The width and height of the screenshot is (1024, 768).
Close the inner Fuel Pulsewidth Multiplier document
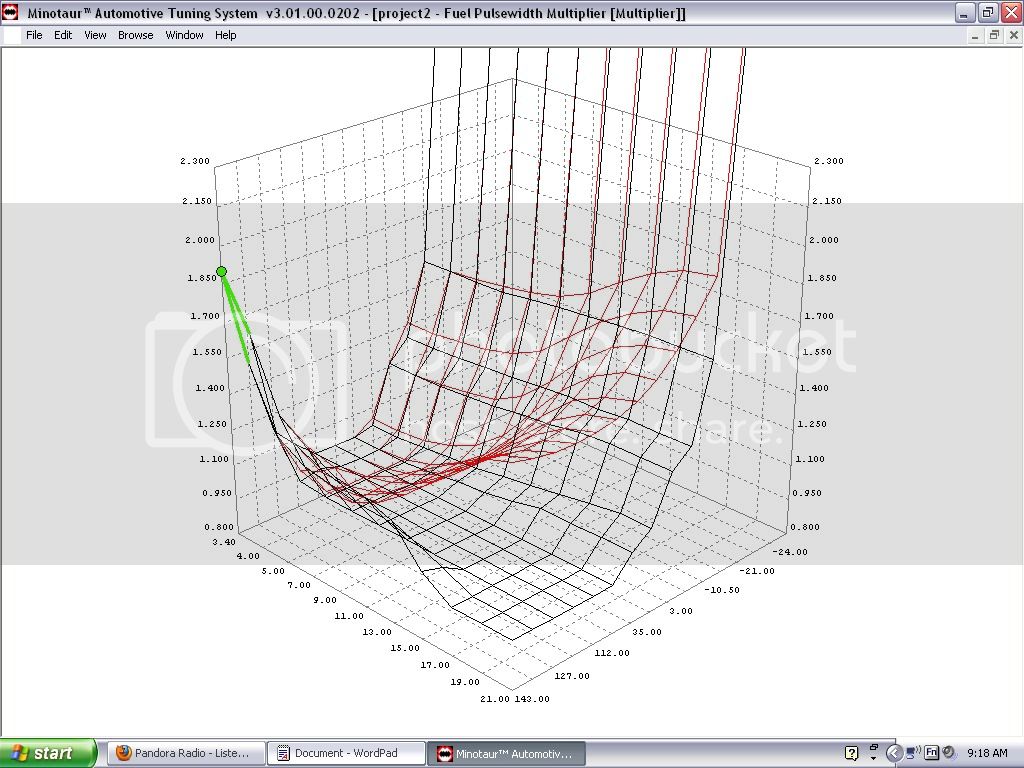tap(1014, 35)
